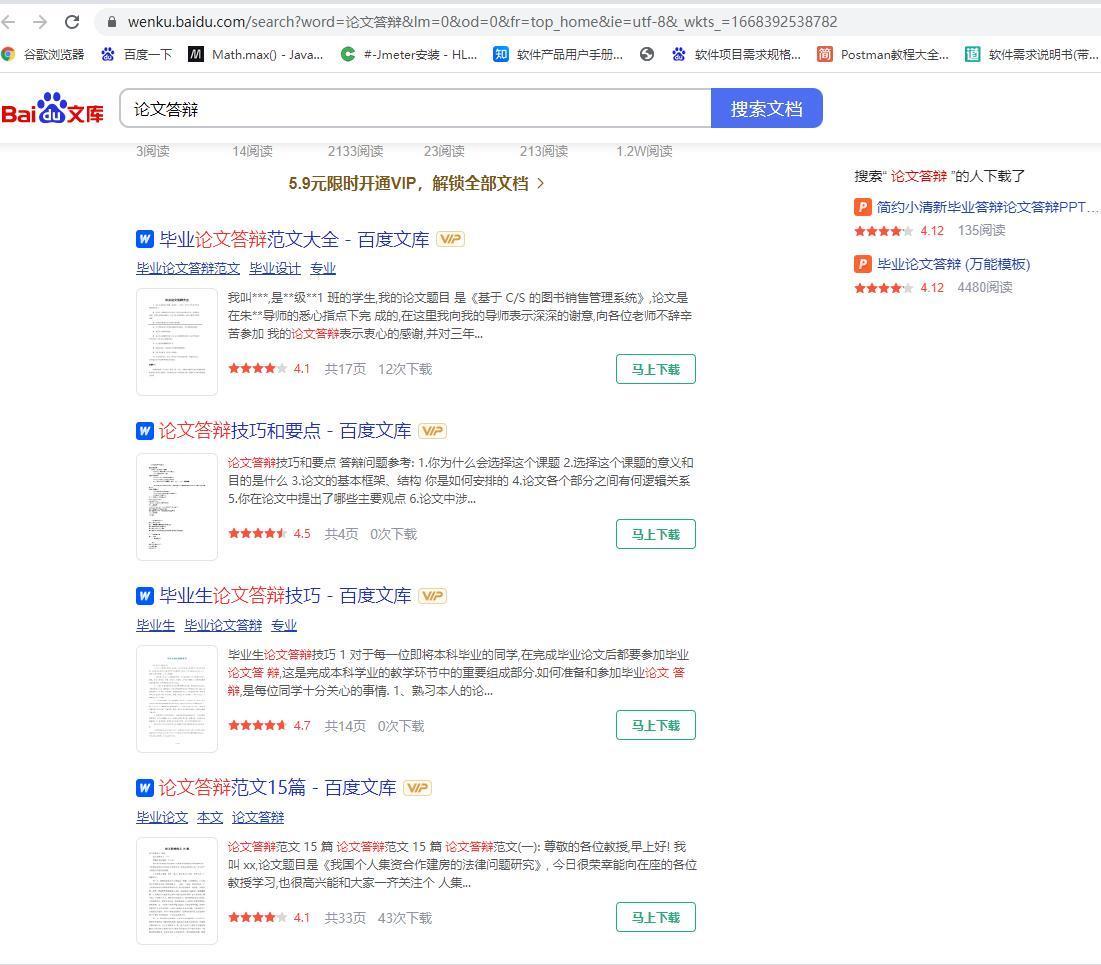Open the Math.max() Java bookmark
Viewport: 1101px width, 965px height.
click(256, 54)
